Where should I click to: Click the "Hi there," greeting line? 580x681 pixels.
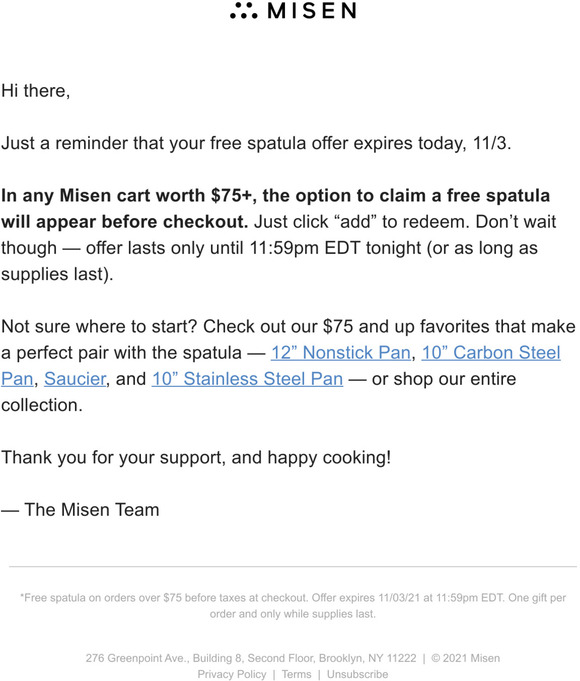(x=36, y=91)
